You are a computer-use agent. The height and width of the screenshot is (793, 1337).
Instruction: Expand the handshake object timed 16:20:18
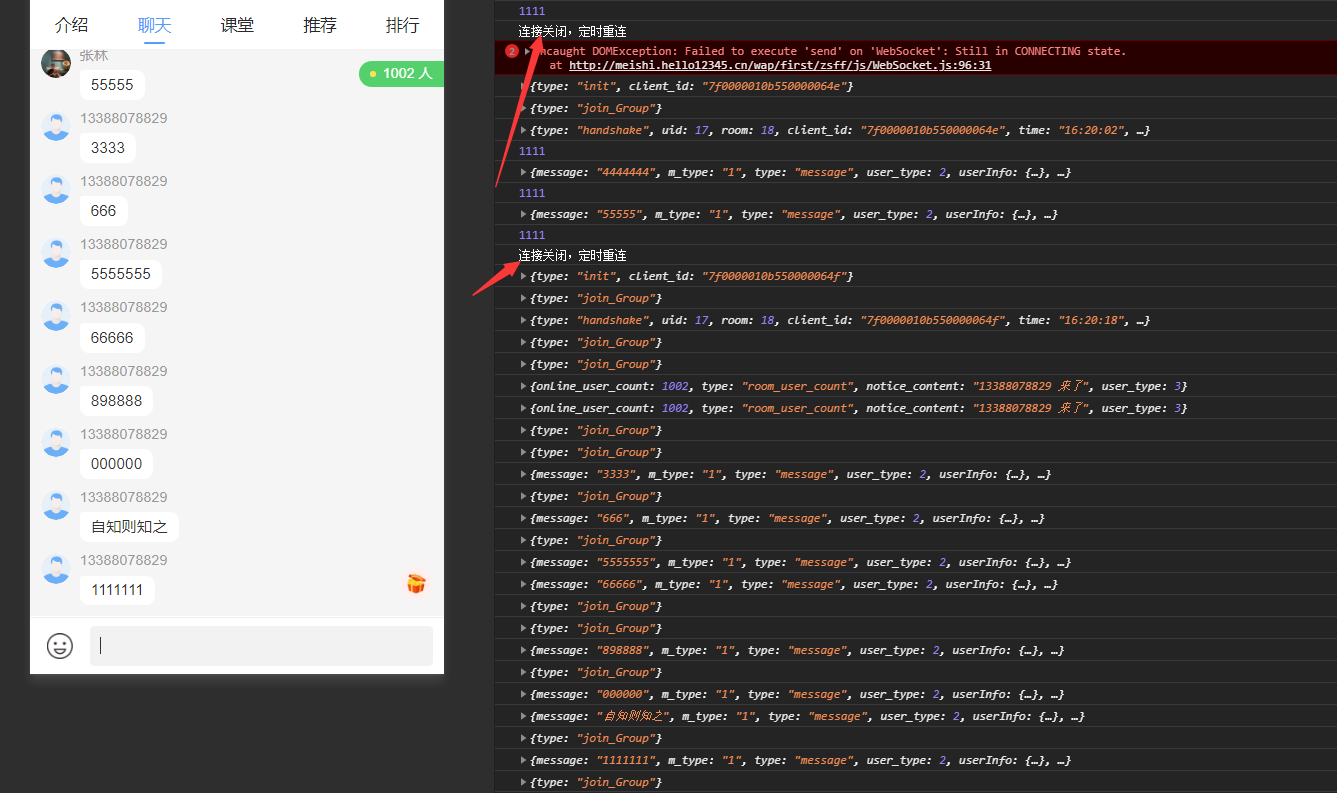[x=524, y=320]
